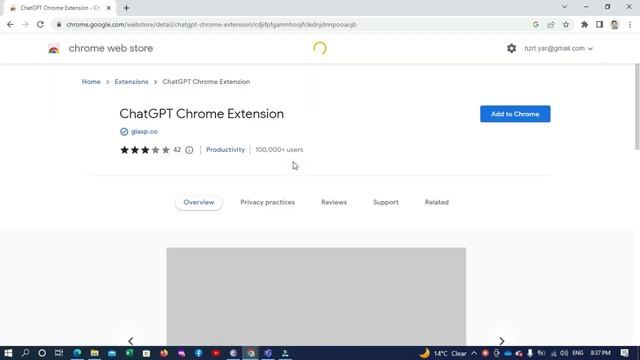The width and height of the screenshot is (640, 360).
Task: Open the Productivity category link
Action: 225,150
